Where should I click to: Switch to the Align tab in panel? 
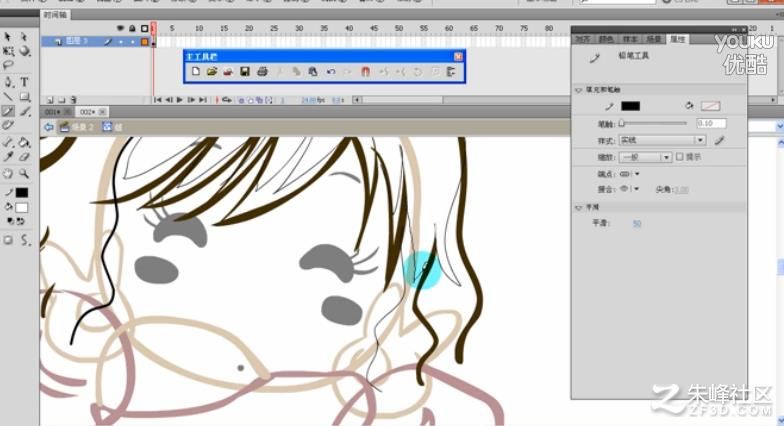tap(583, 39)
